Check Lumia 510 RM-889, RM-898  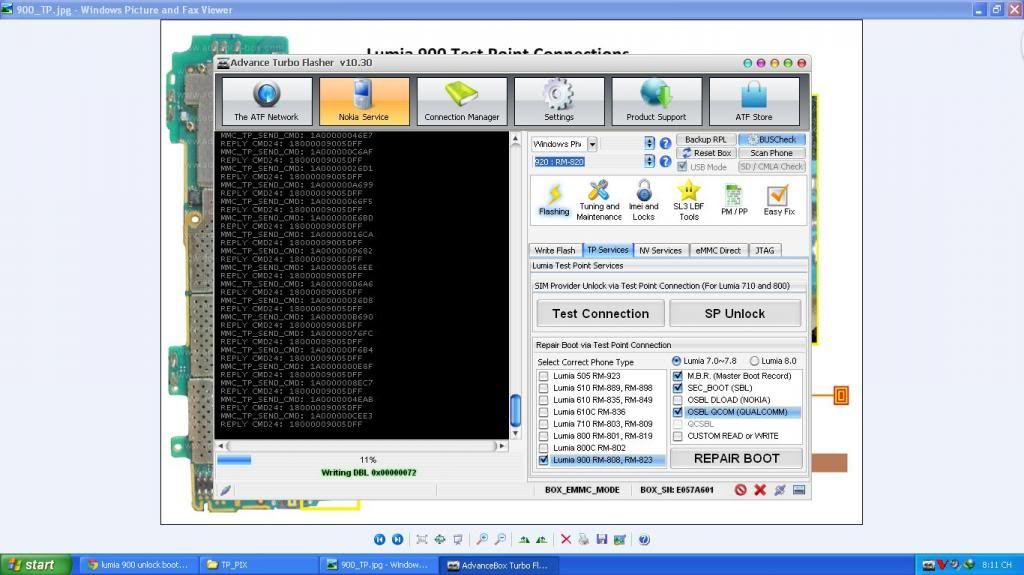pos(543,388)
